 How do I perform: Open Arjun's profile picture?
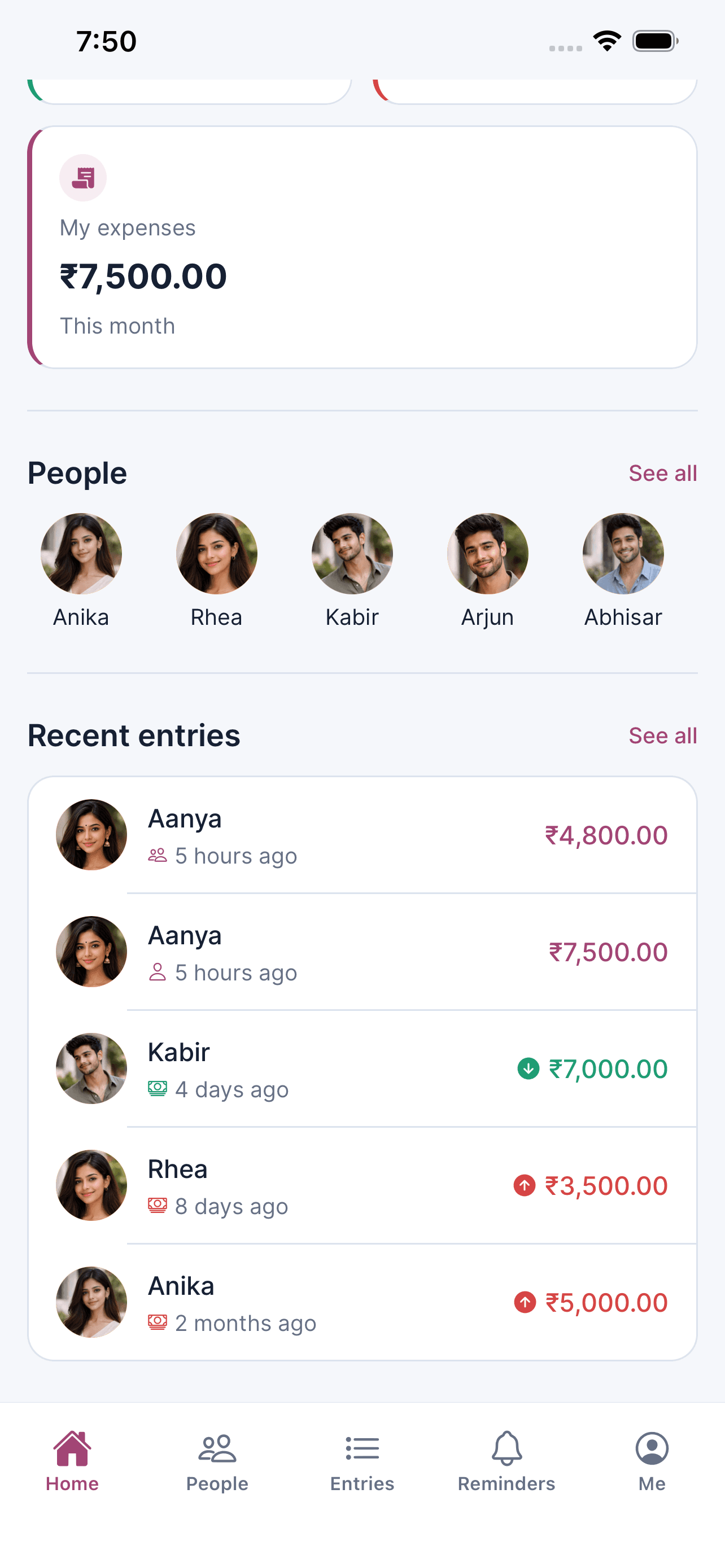coord(488,553)
